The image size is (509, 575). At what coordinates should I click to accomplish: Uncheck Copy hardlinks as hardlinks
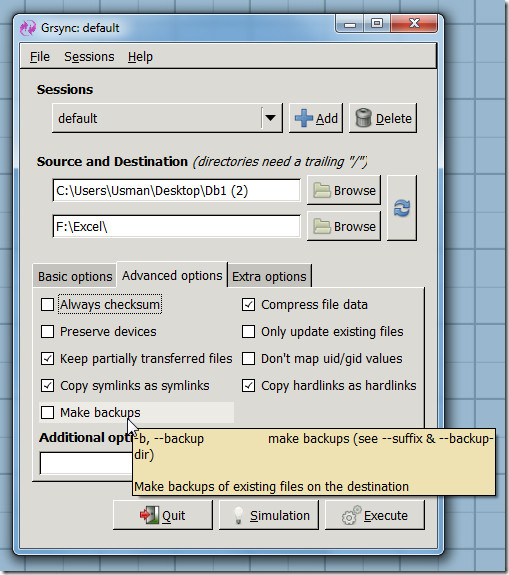pos(248,386)
